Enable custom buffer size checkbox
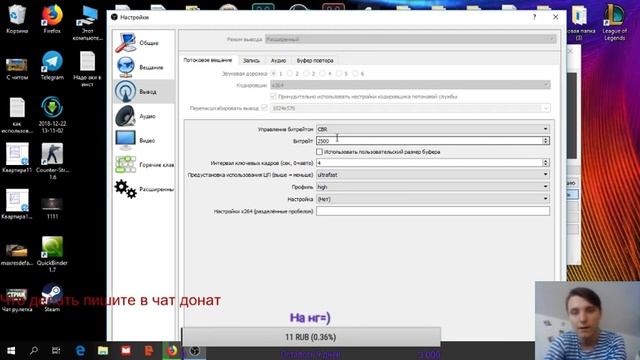 pyautogui.click(x=320, y=151)
